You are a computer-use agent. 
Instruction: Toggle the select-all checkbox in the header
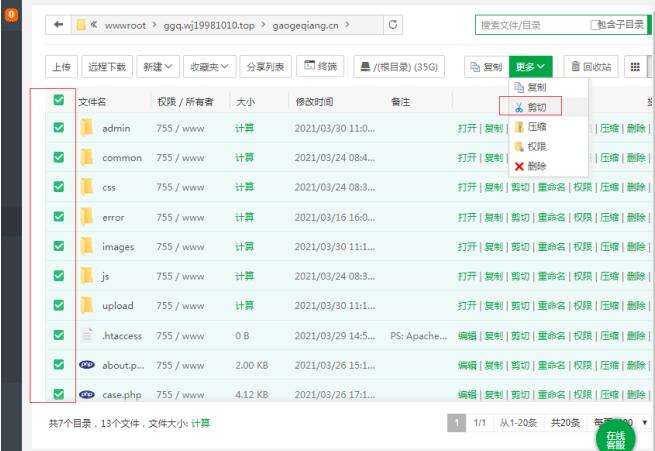[x=59, y=100]
